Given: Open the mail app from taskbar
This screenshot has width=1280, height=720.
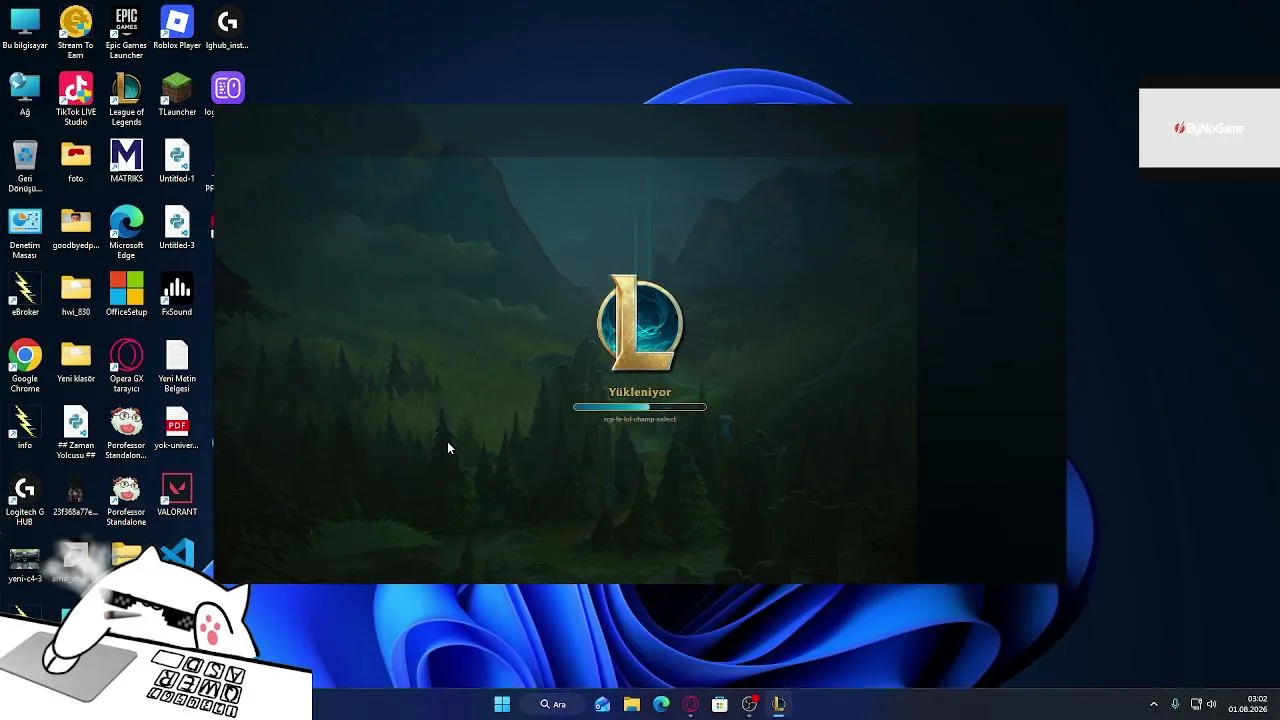Looking at the screenshot, I should 602,704.
